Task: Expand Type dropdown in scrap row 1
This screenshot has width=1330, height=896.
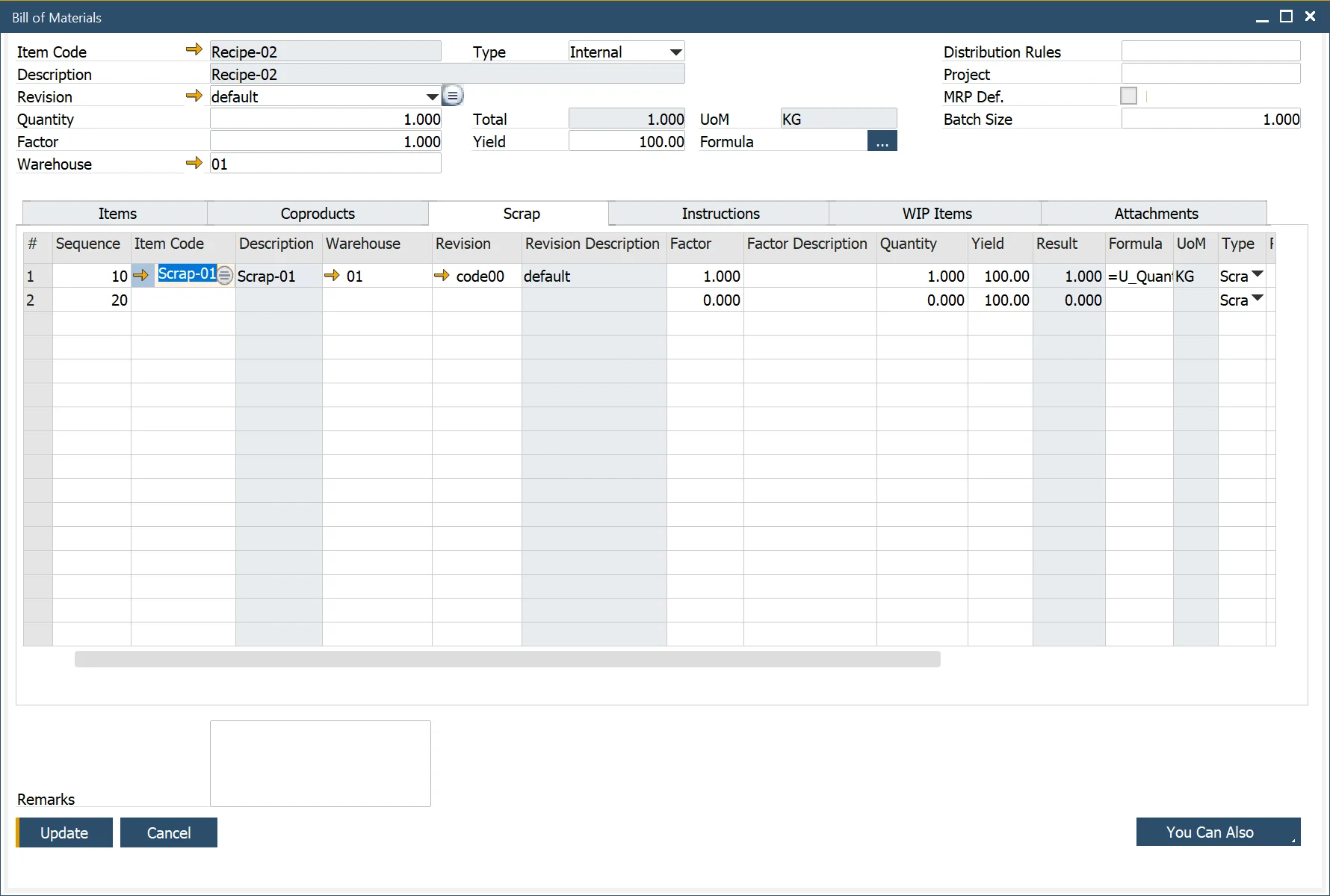Action: (1258, 275)
